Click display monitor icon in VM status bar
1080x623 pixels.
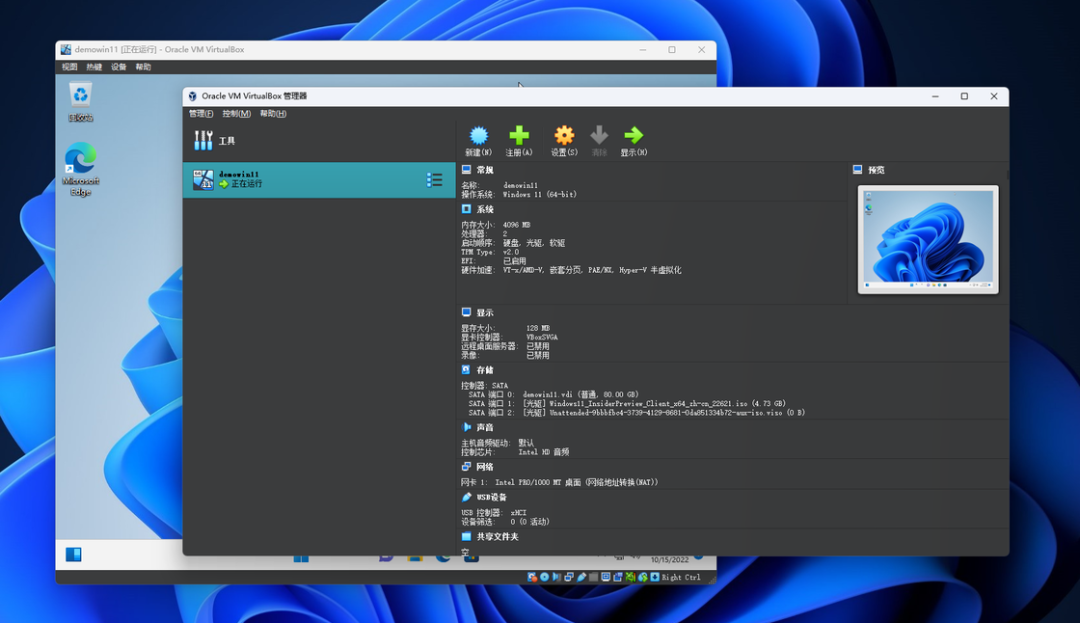pyautogui.click(x=606, y=577)
